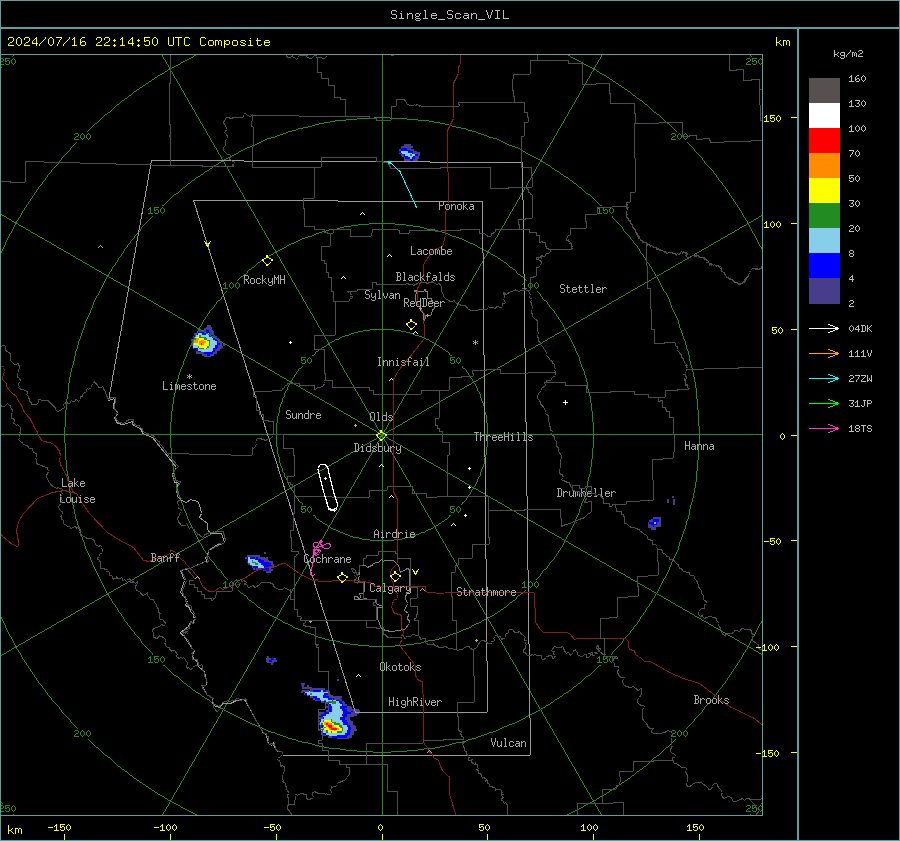Click the magenta 18TS arrow in legend

pos(824,428)
